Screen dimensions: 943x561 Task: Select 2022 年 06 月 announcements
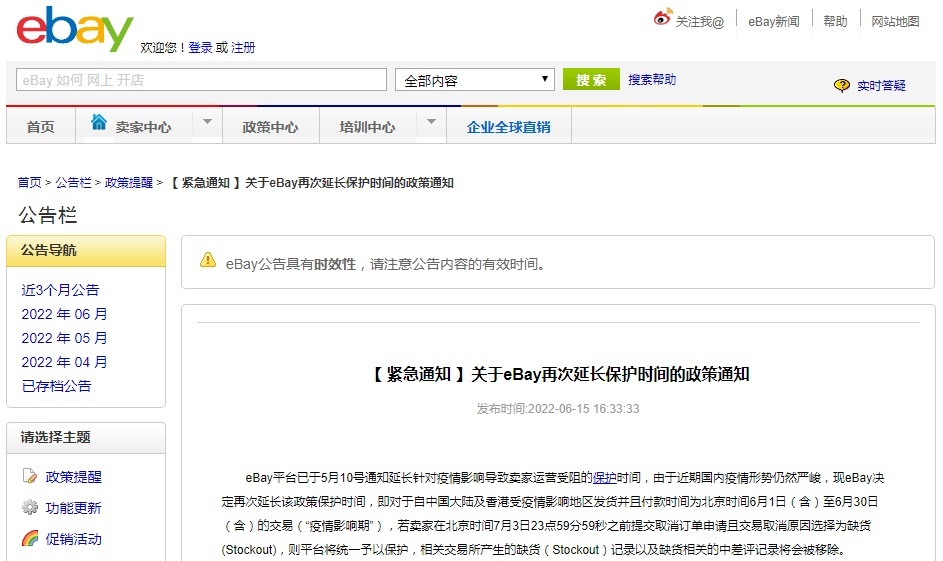coord(64,314)
